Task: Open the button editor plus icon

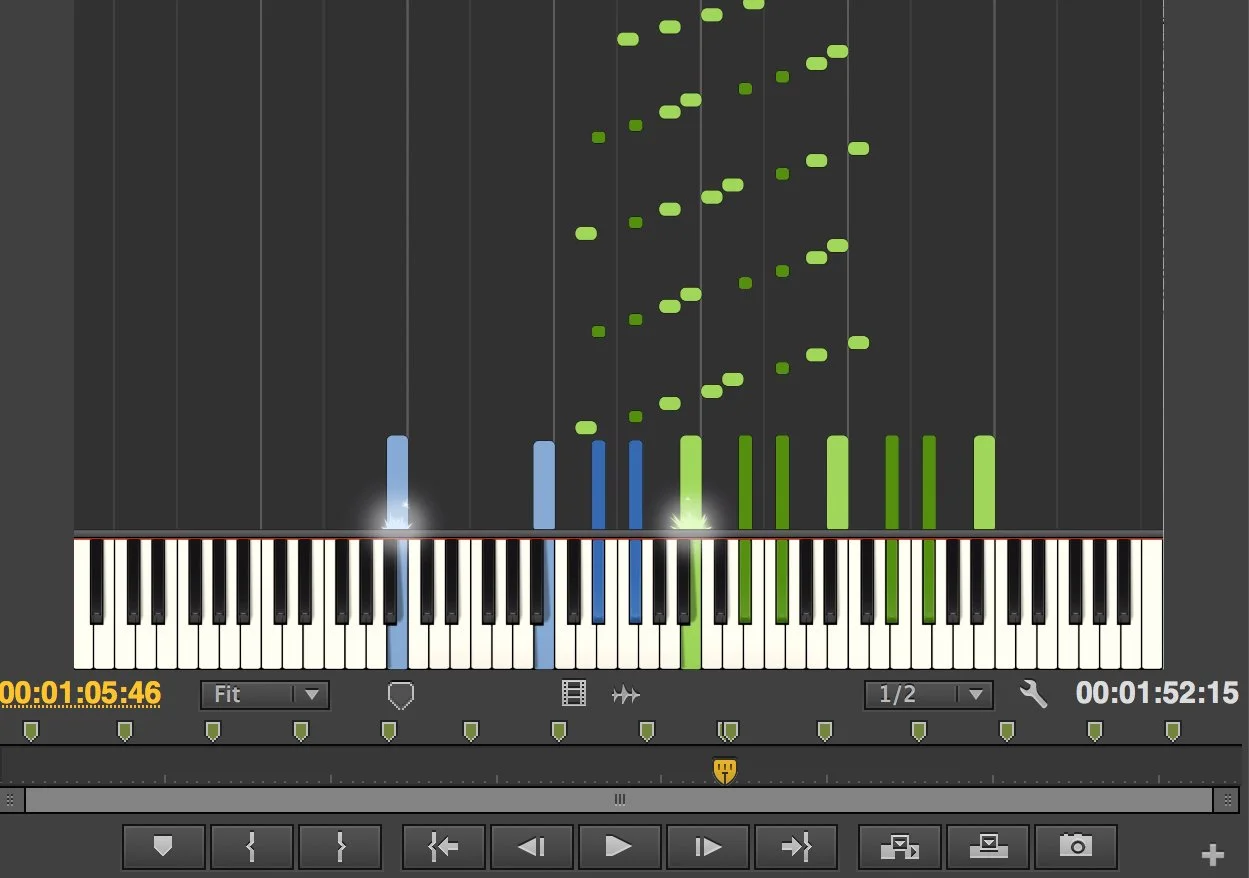Action: [x=1212, y=855]
